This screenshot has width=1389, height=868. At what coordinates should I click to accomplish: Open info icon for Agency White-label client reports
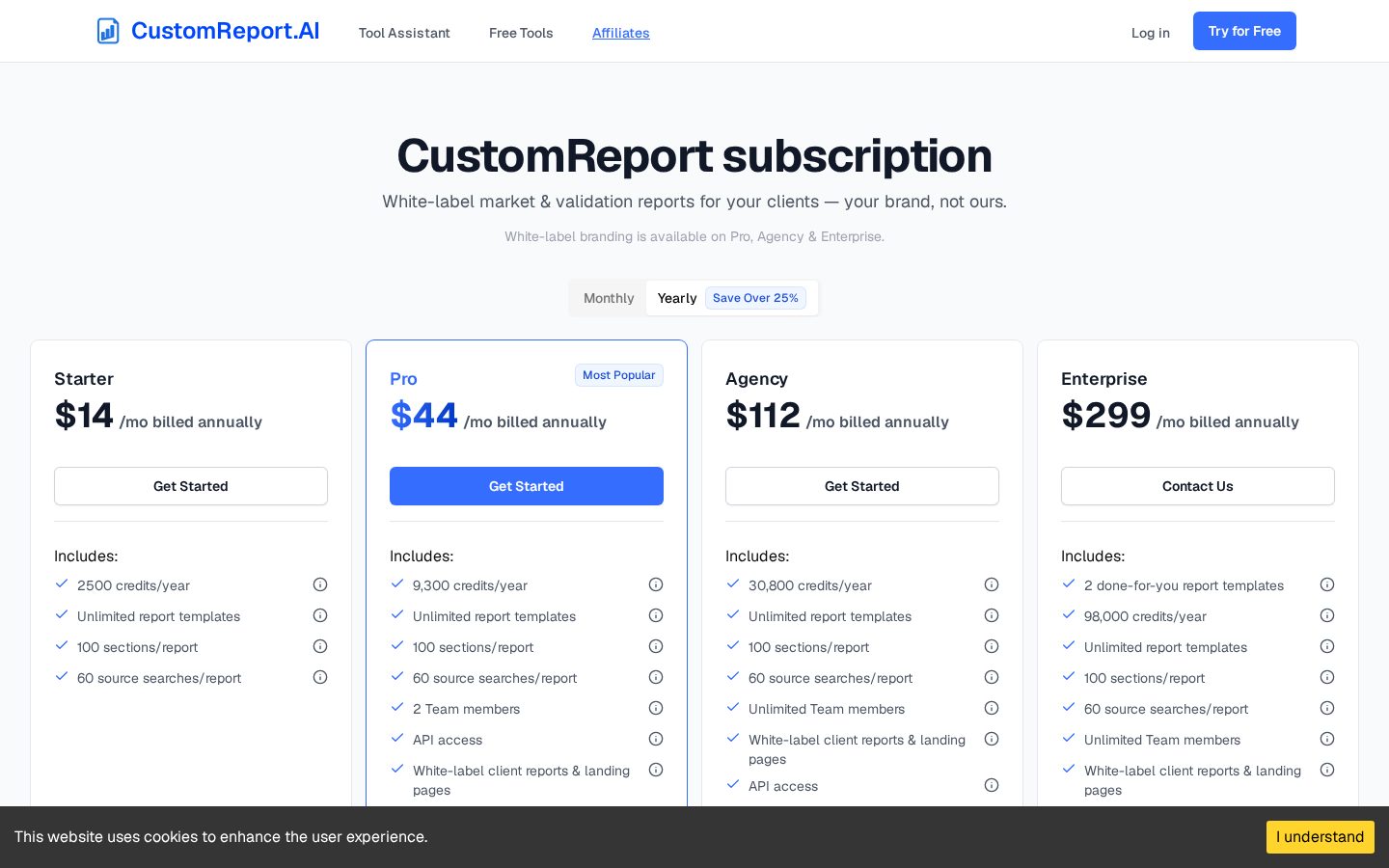(x=992, y=739)
